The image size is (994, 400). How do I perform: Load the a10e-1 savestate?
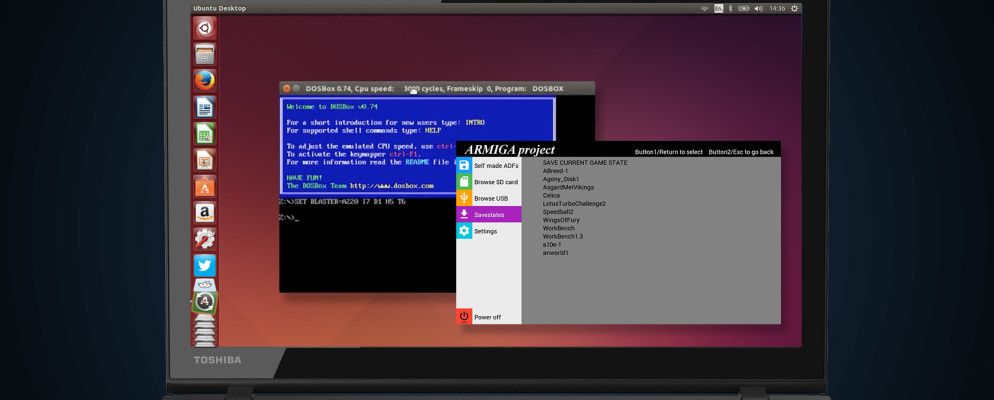552,245
